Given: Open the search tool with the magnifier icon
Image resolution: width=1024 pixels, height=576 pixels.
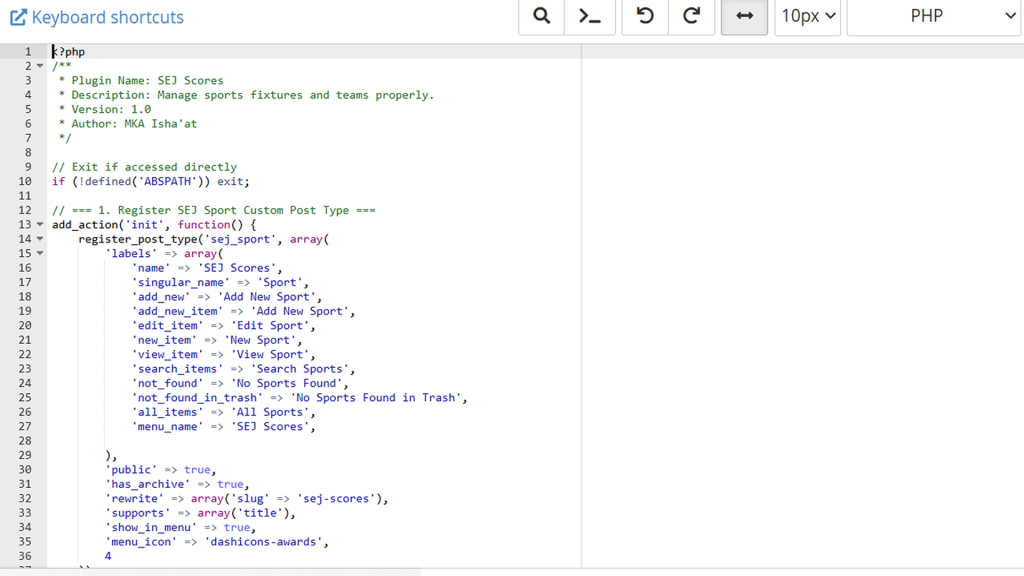Looking at the screenshot, I should pos(541,17).
